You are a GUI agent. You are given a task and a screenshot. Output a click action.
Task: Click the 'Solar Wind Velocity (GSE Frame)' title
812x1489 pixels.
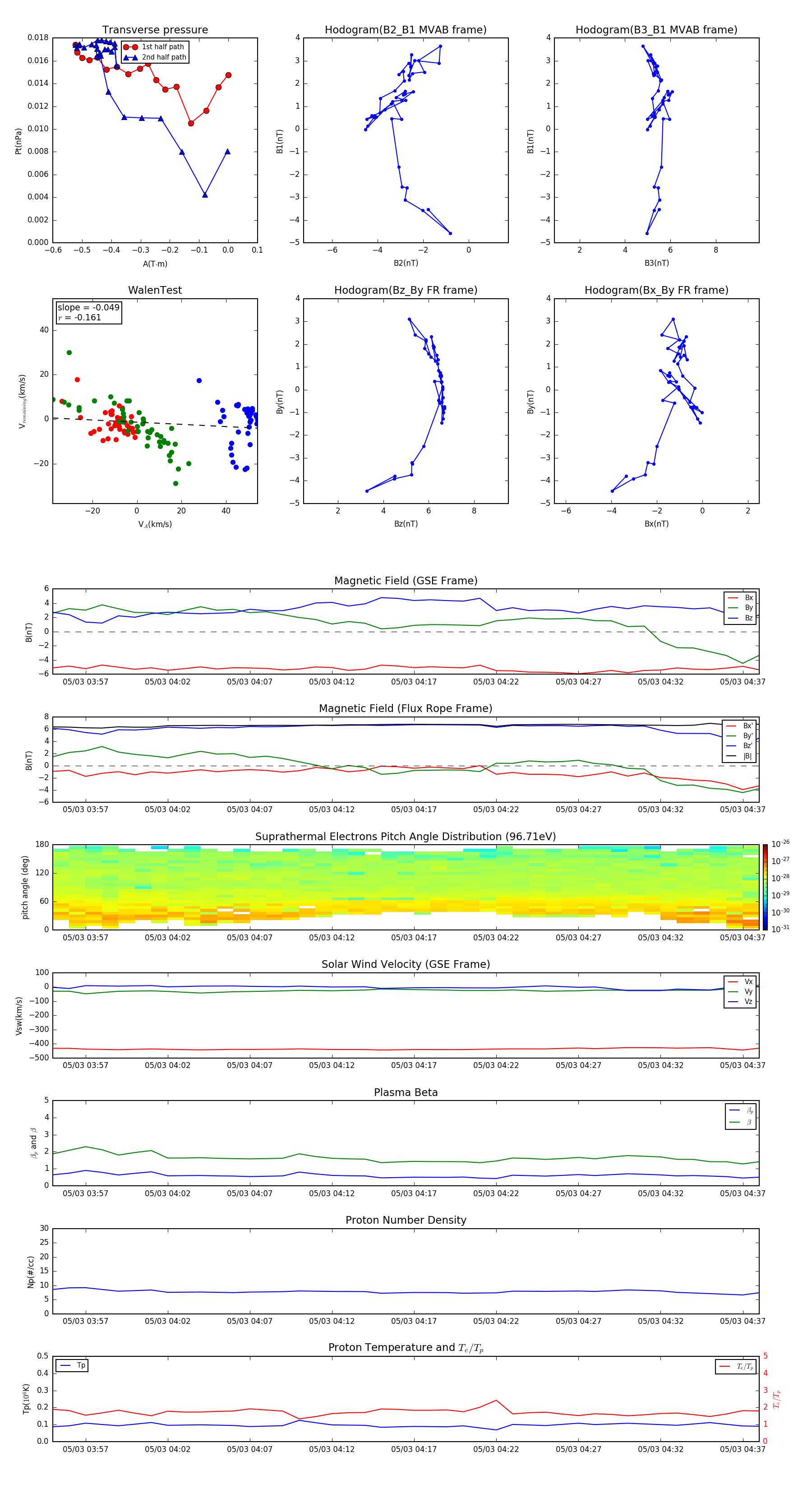[x=406, y=964]
